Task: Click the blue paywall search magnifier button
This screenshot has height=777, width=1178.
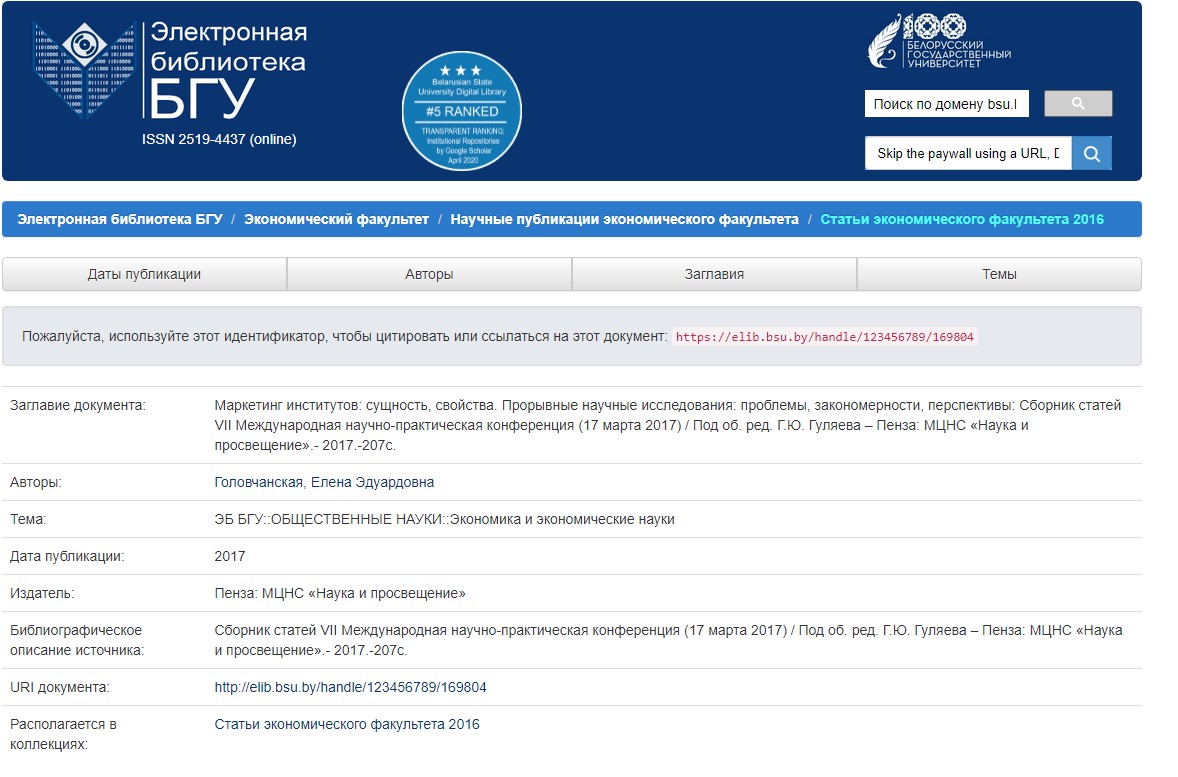Action: point(1092,153)
